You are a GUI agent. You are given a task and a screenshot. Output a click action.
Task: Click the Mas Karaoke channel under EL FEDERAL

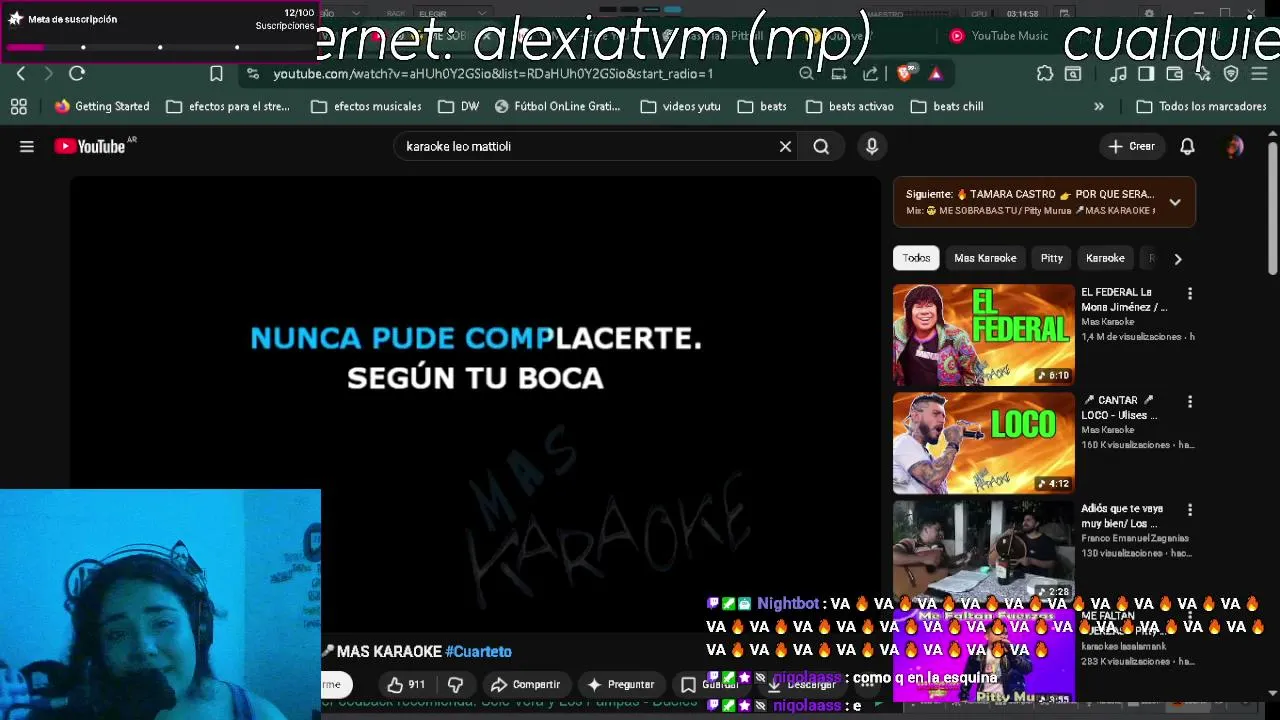tap(1107, 322)
